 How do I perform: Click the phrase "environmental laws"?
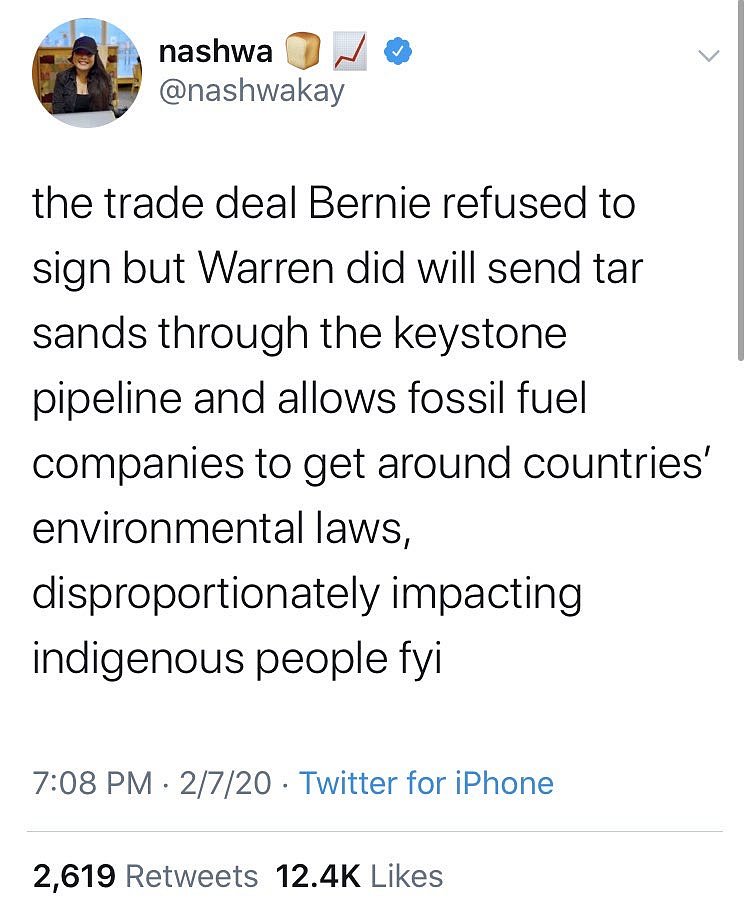click(x=220, y=528)
